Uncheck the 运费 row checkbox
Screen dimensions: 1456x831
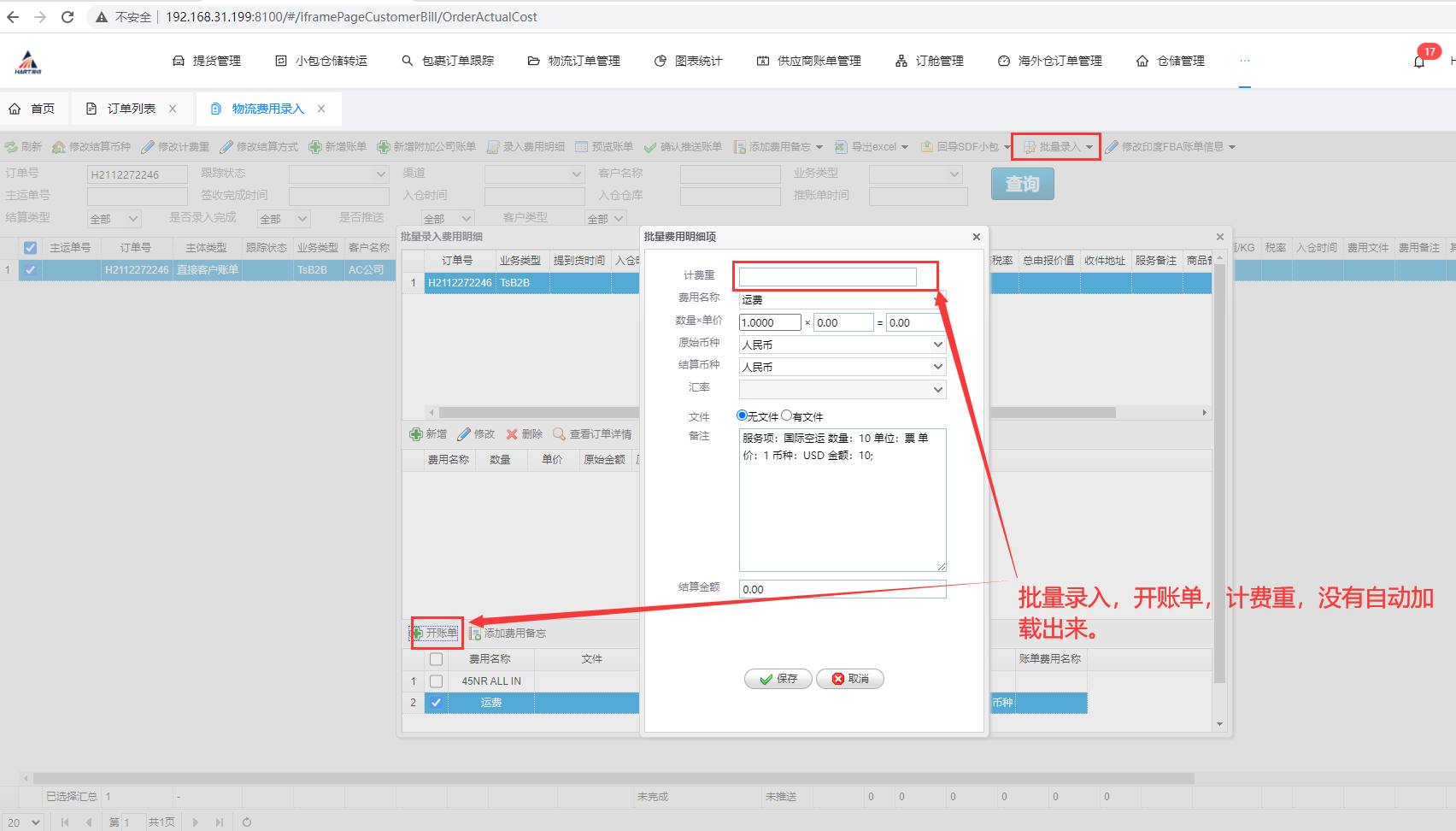[x=436, y=703]
